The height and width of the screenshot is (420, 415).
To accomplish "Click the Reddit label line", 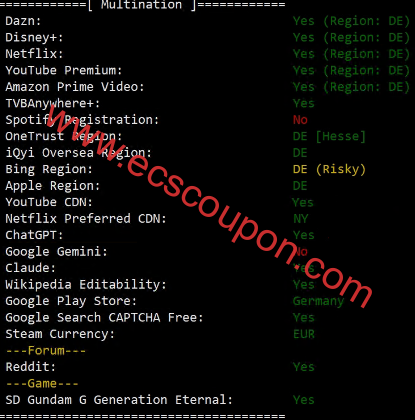I will (30, 367).
